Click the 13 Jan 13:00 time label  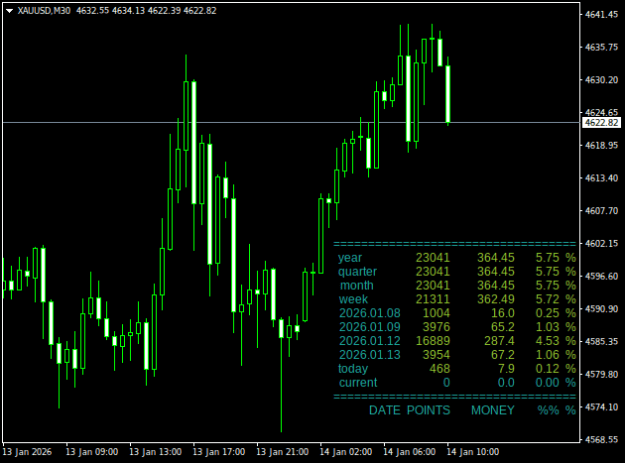(x=155, y=452)
